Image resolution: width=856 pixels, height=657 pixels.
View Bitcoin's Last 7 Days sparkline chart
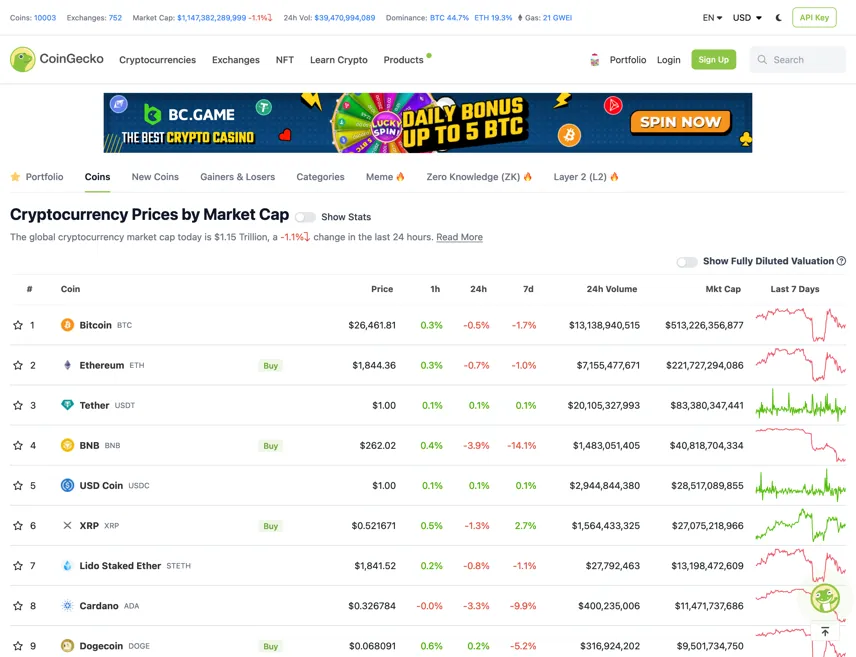click(801, 325)
